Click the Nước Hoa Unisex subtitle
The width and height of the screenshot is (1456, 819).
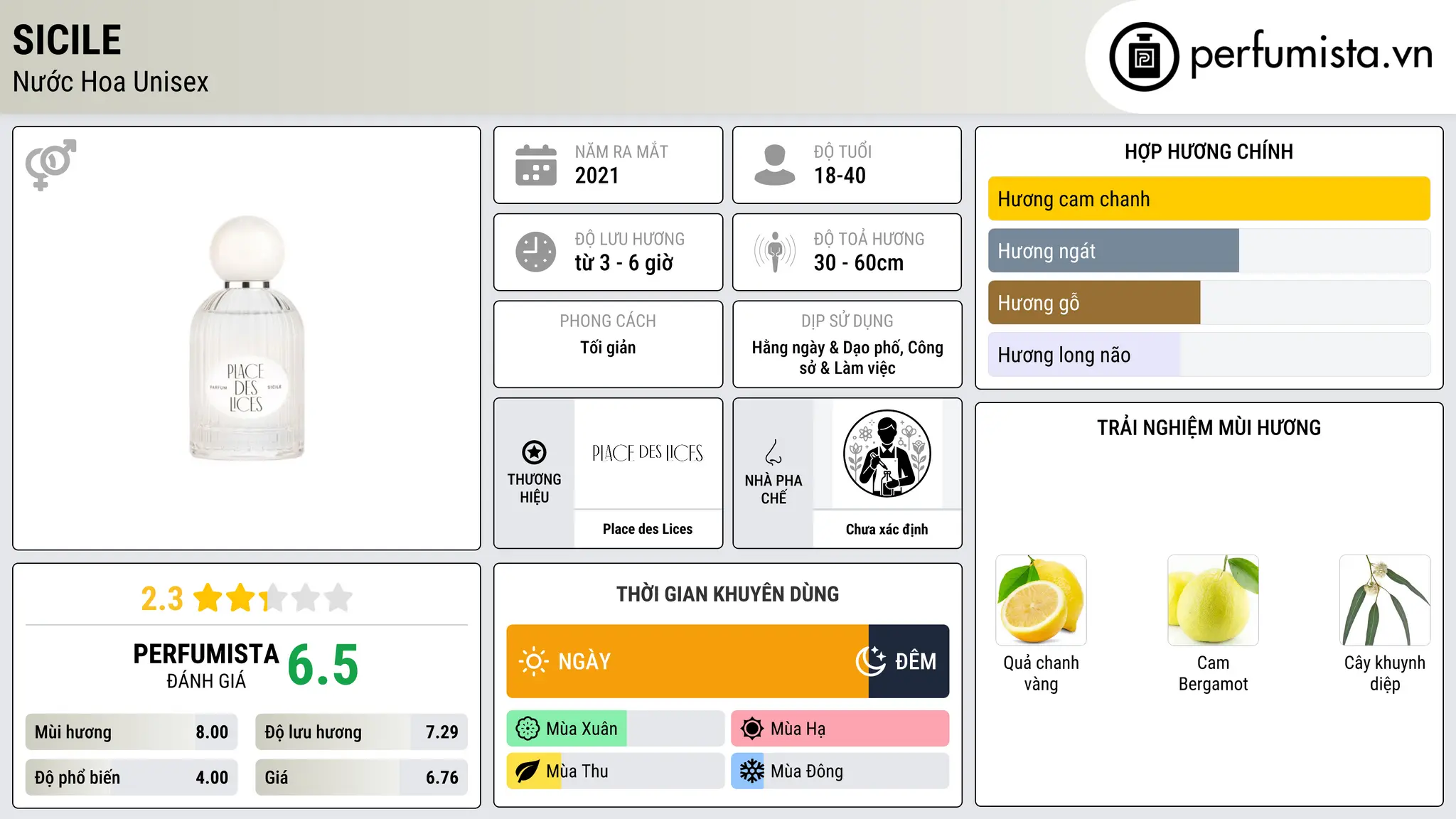[x=110, y=82]
